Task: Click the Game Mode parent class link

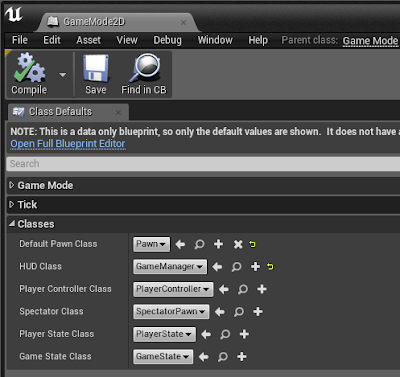Action: pos(370,41)
